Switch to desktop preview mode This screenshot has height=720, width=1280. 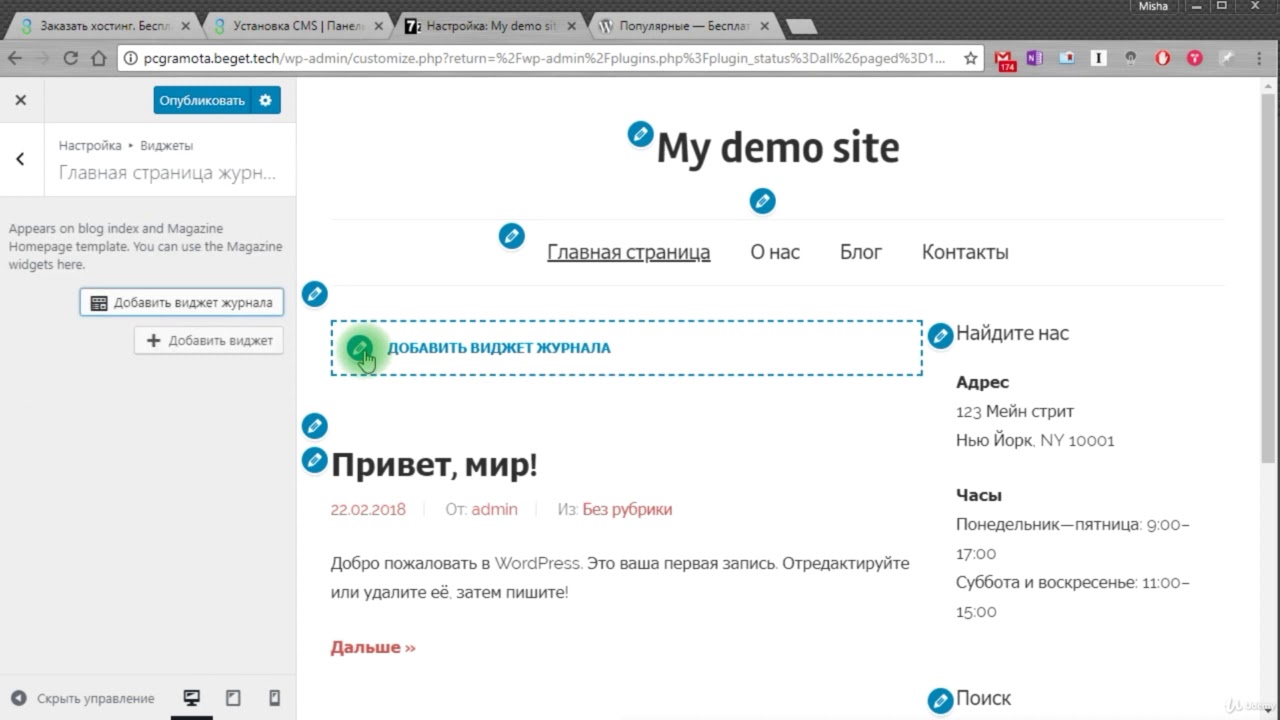click(x=192, y=698)
